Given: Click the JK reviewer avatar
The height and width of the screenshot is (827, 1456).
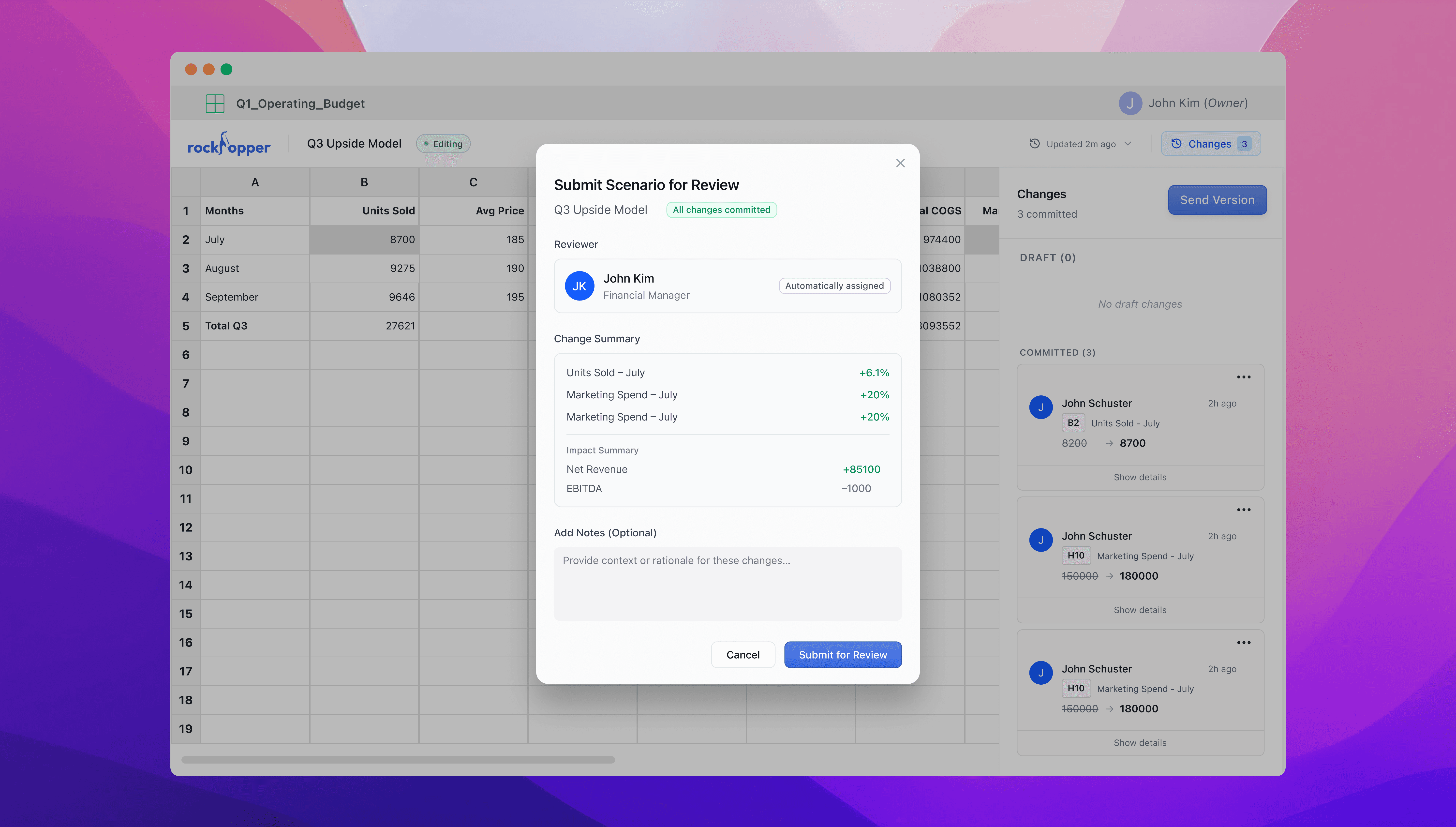Looking at the screenshot, I should [x=579, y=286].
